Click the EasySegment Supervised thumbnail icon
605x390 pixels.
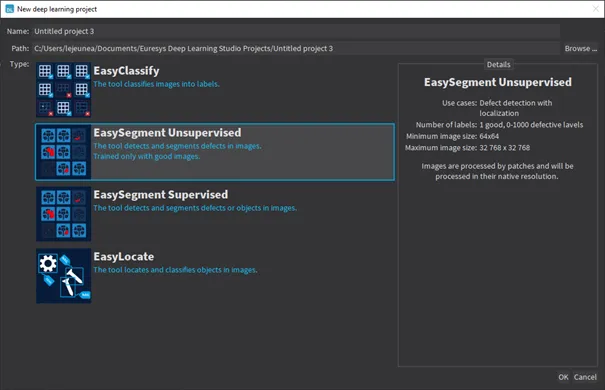[x=64, y=214]
